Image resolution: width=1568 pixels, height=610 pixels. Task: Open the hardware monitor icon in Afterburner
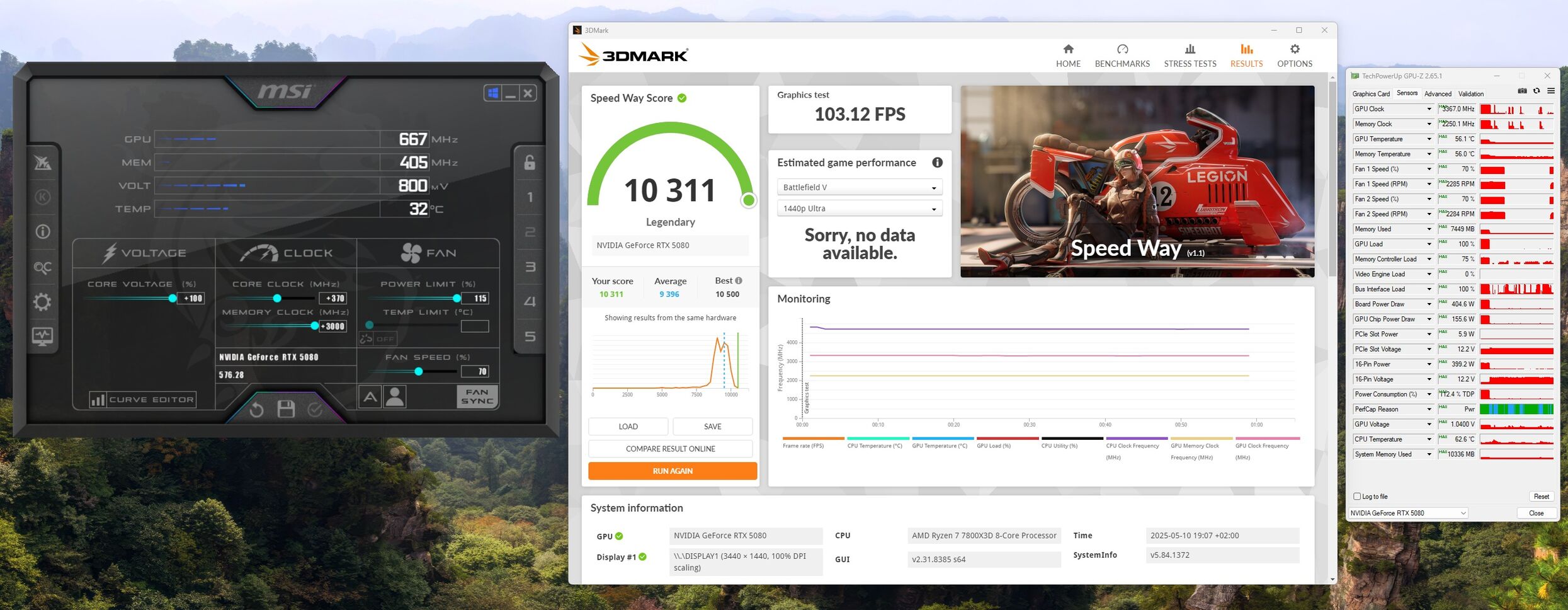[43, 337]
